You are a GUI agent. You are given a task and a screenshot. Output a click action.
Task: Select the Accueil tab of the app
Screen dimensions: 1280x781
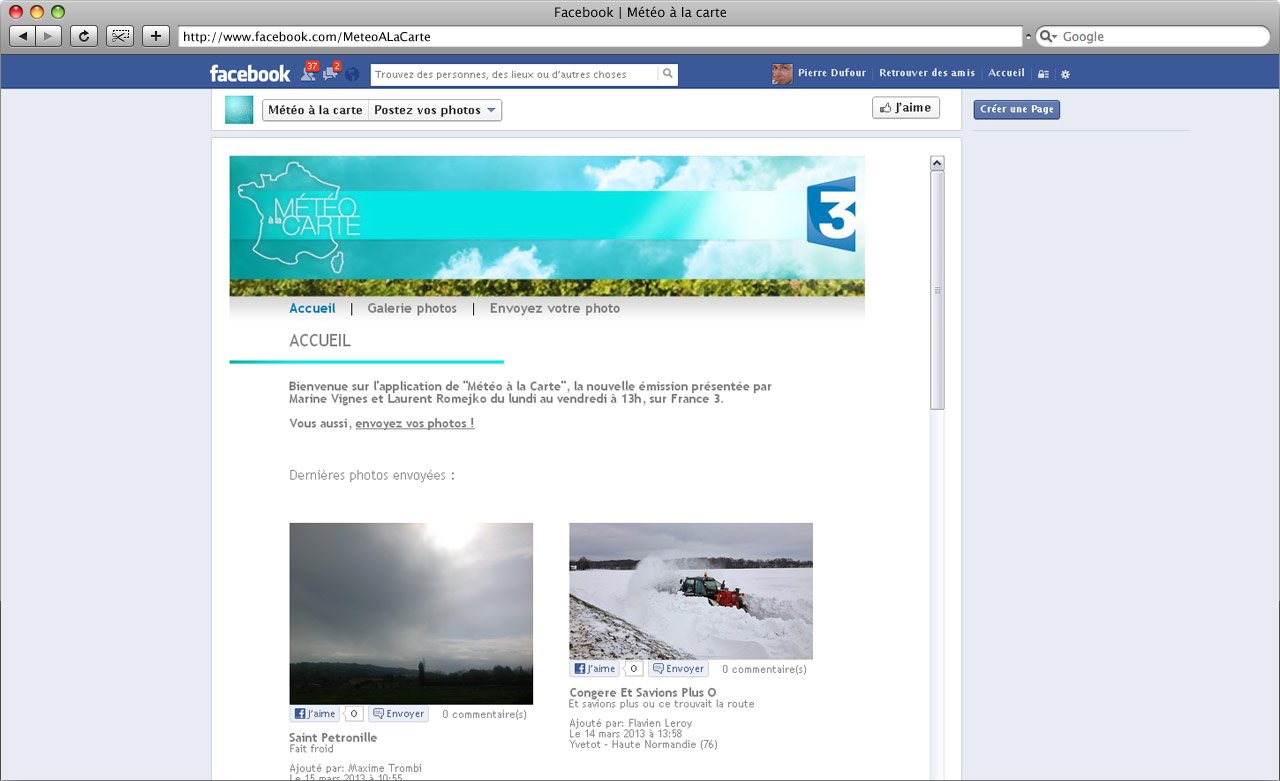[x=313, y=308]
